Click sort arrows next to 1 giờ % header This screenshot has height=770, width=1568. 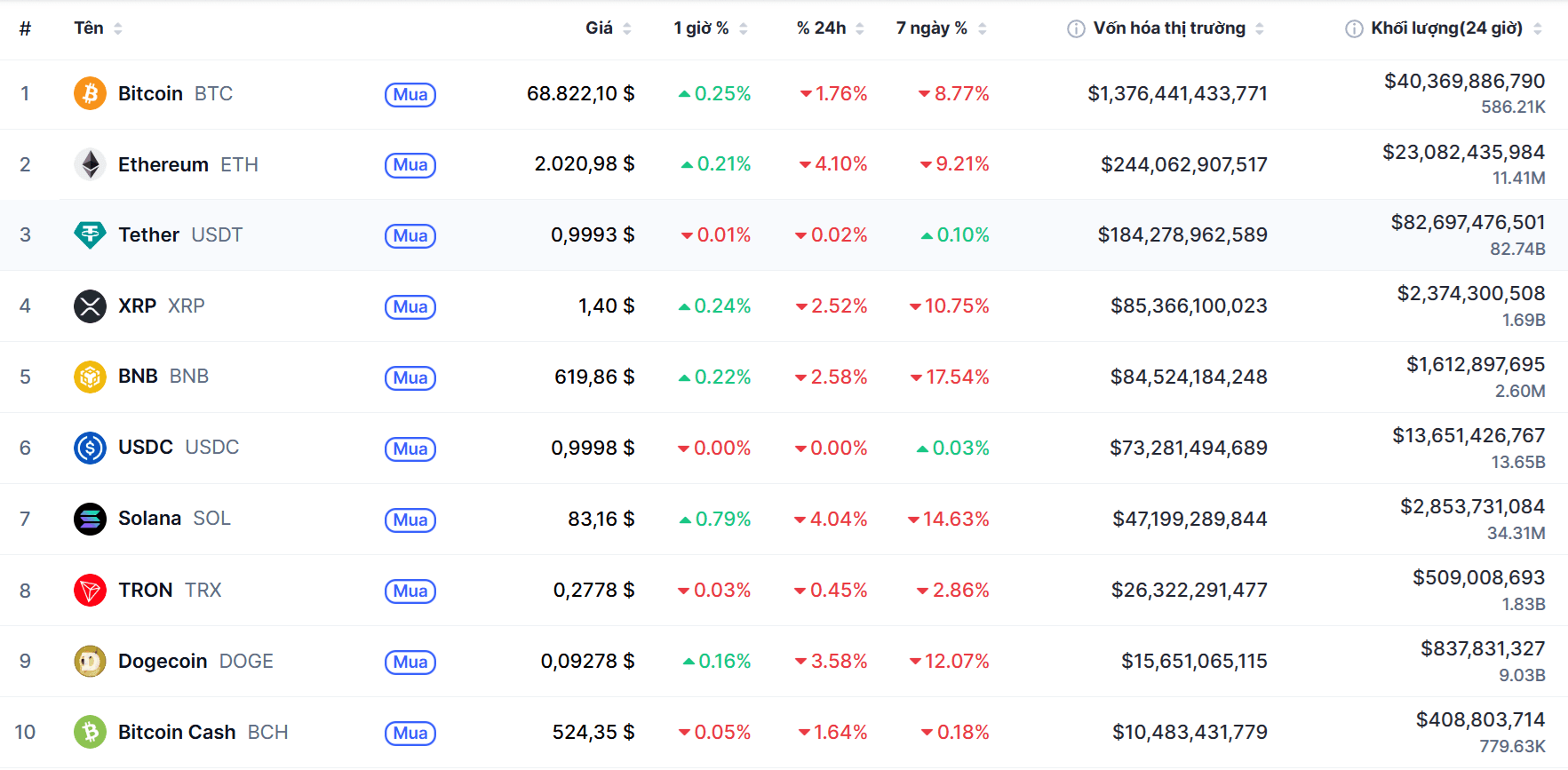(x=744, y=29)
